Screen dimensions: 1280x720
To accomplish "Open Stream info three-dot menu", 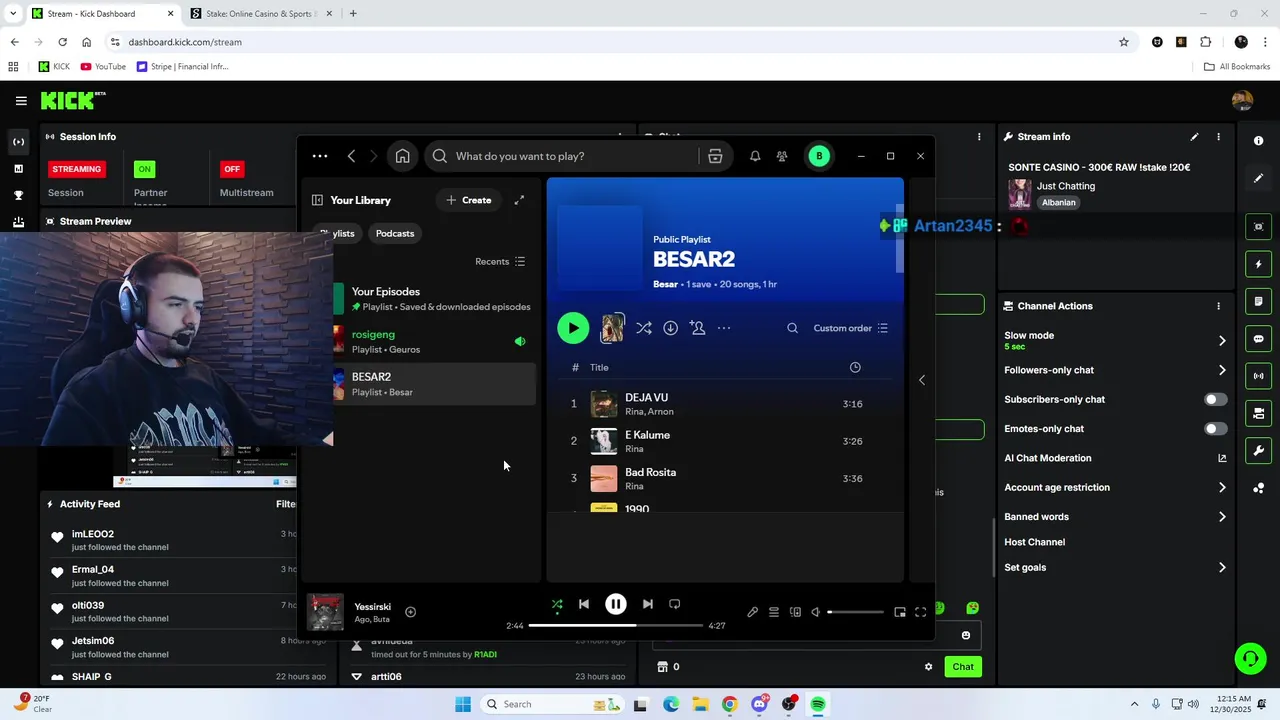I will (x=1218, y=137).
